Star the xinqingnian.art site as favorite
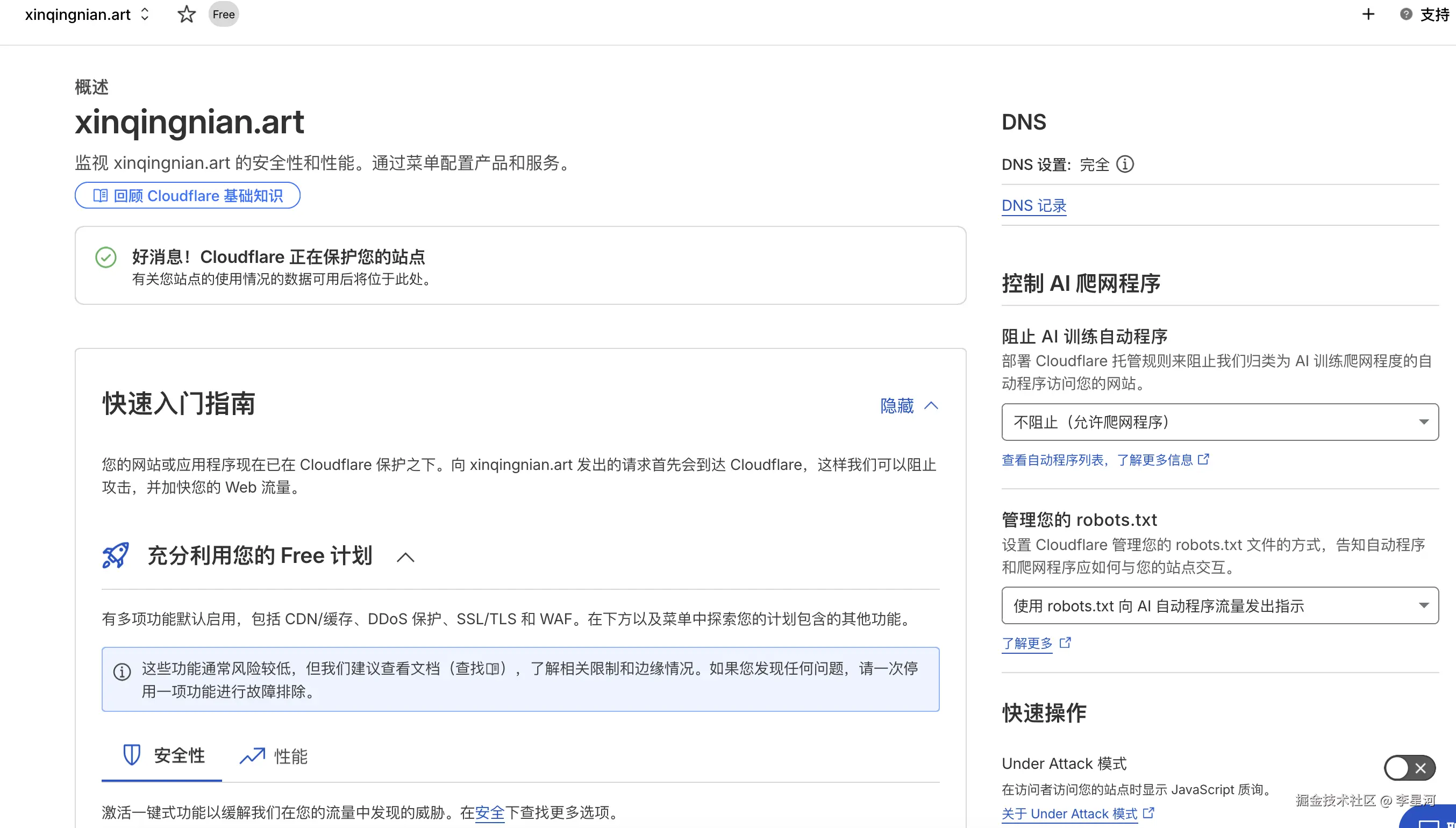The height and width of the screenshot is (828, 1456). tap(187, 14)
